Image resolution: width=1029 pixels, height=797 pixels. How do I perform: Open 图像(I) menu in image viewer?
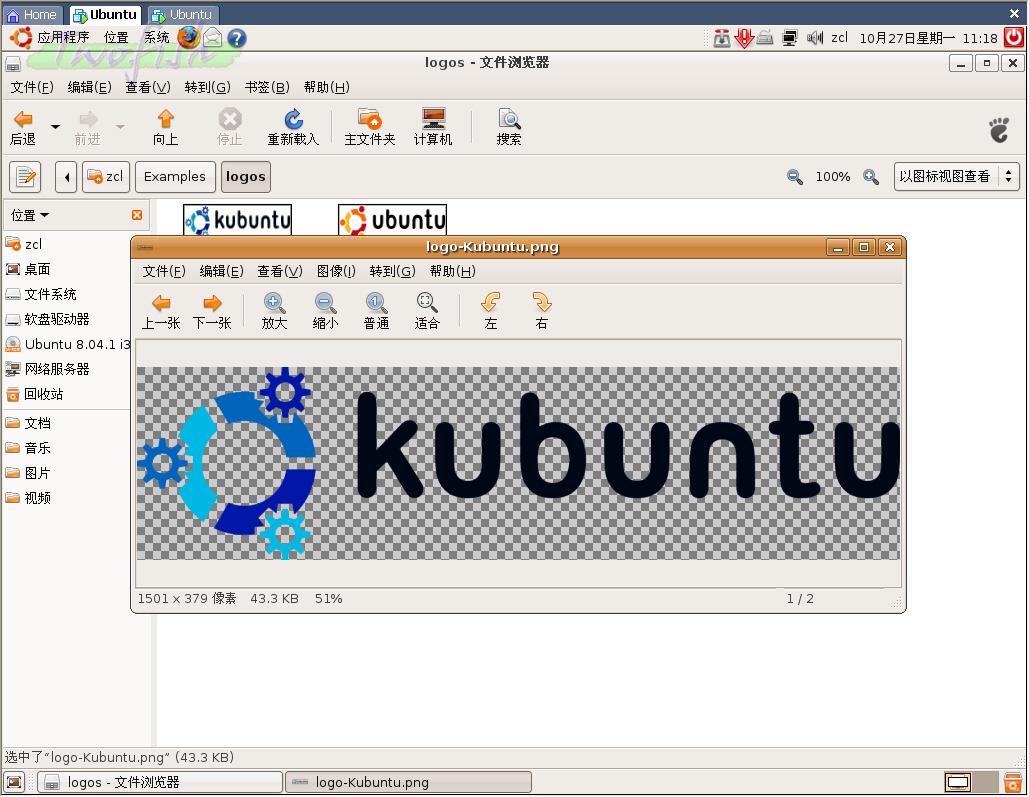click(x=336, y=271)
